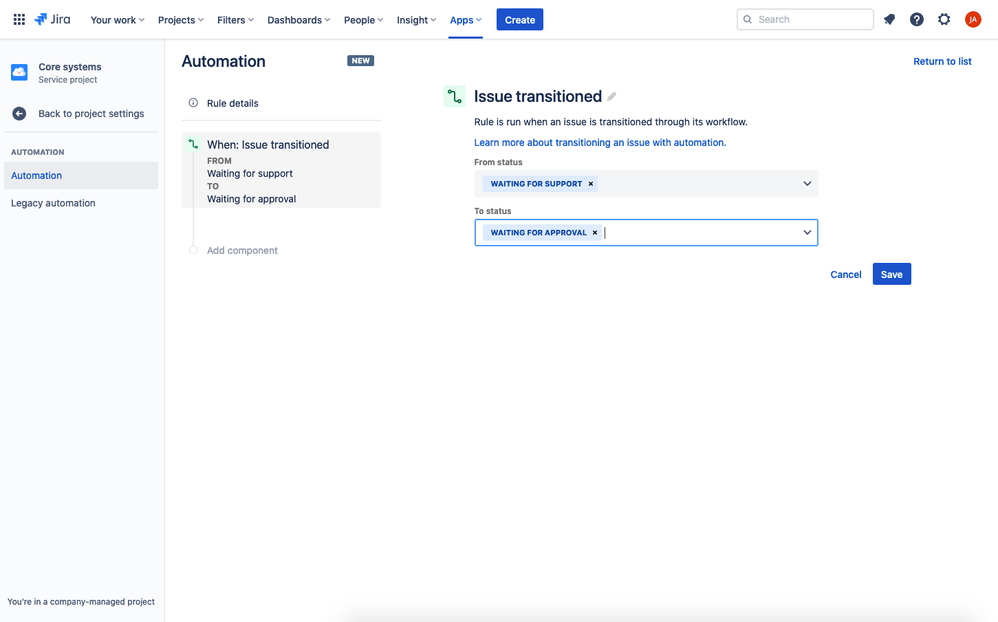Click the WAITING FOR APPROVAL tag label

pos(538,233)
